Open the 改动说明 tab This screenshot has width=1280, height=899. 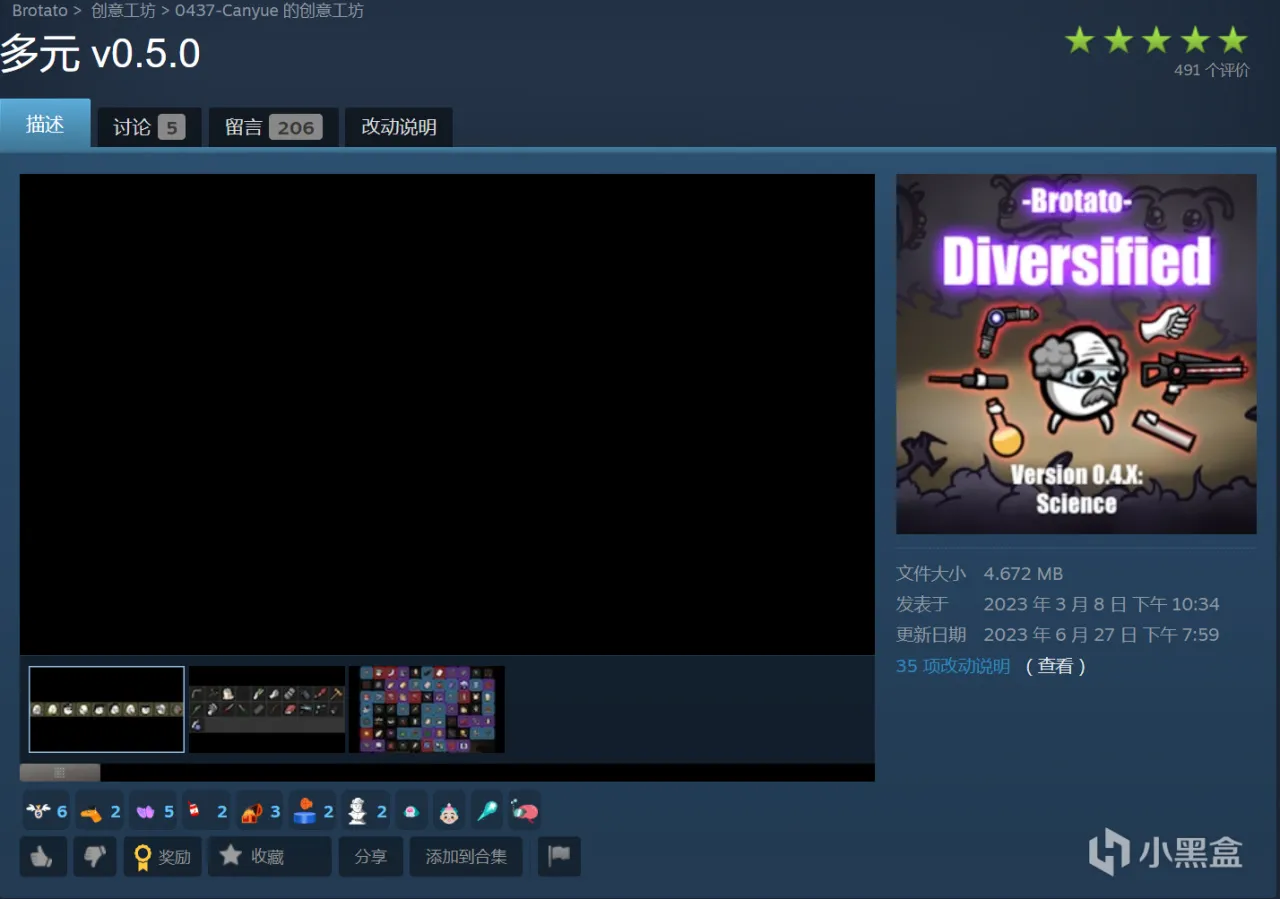coord(399,127)
